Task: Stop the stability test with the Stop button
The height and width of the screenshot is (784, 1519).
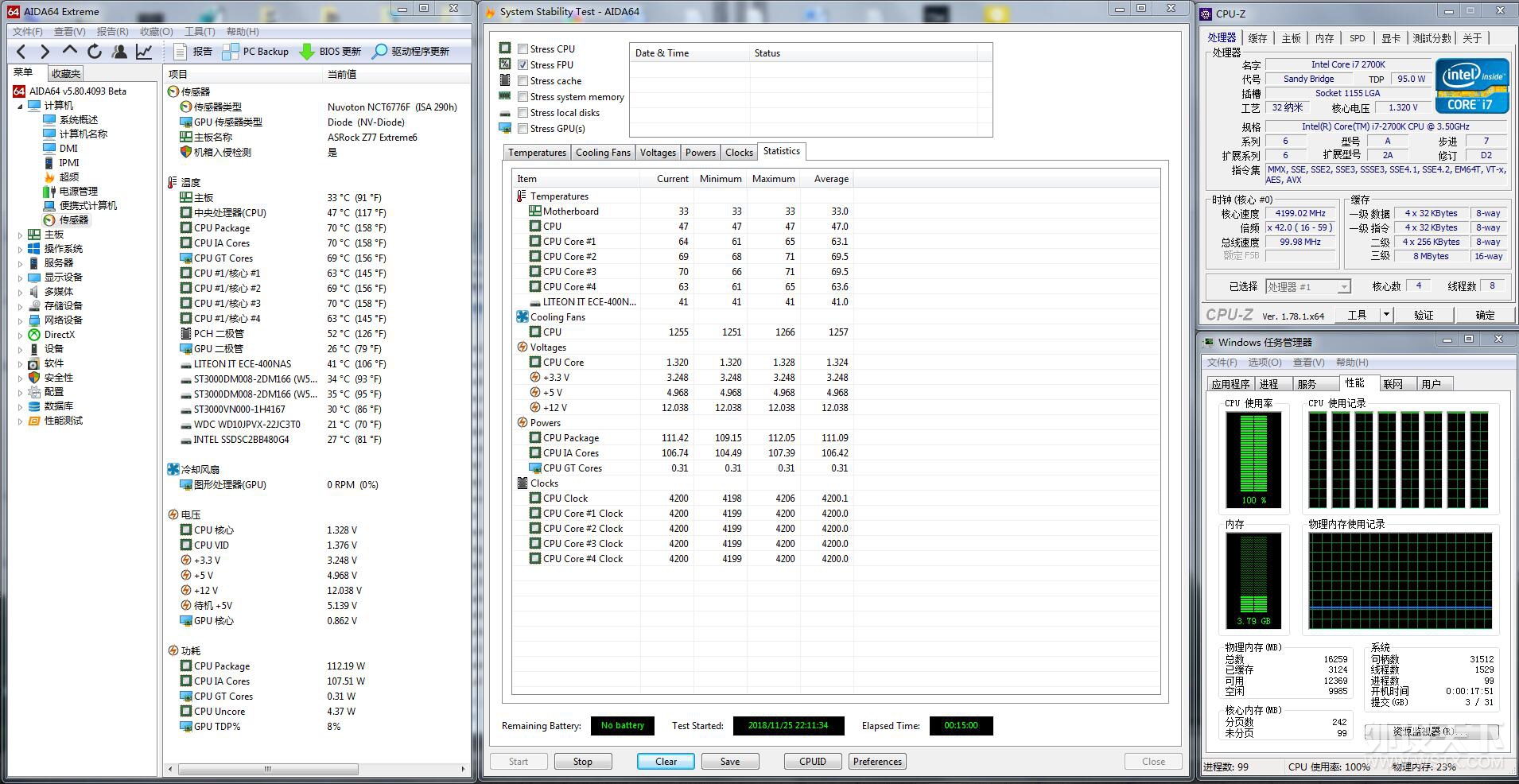Action: (x=583, y=762)
